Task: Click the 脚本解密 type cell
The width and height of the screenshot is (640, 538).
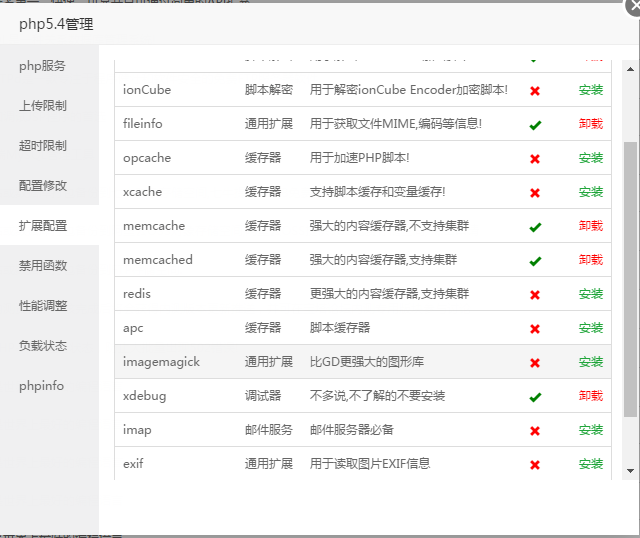Action: click(x=269, y=90)
